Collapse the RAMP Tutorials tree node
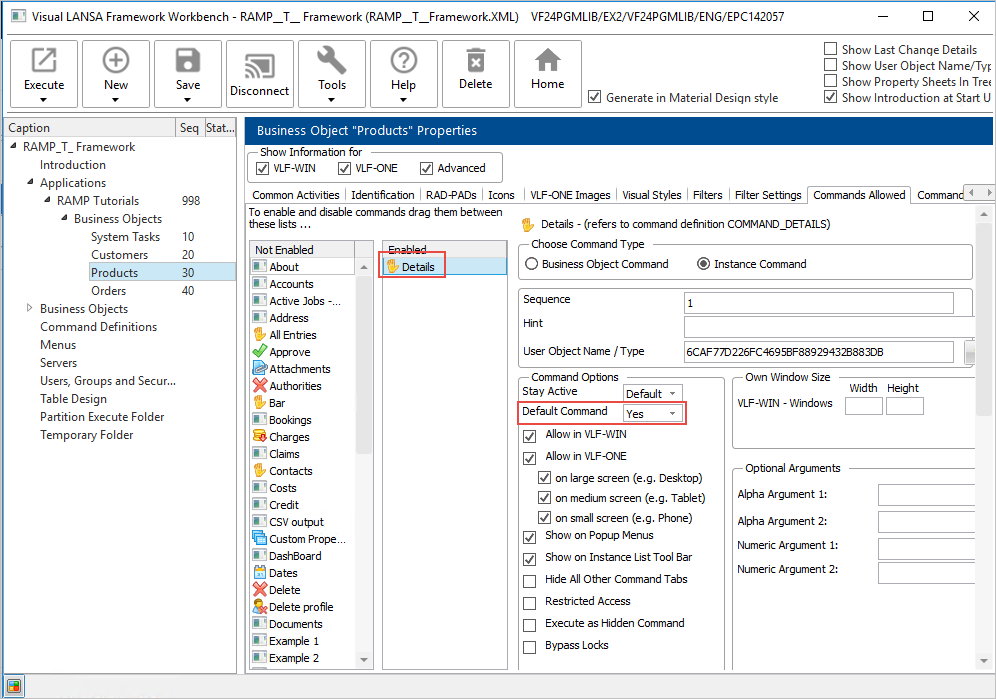 47,200
